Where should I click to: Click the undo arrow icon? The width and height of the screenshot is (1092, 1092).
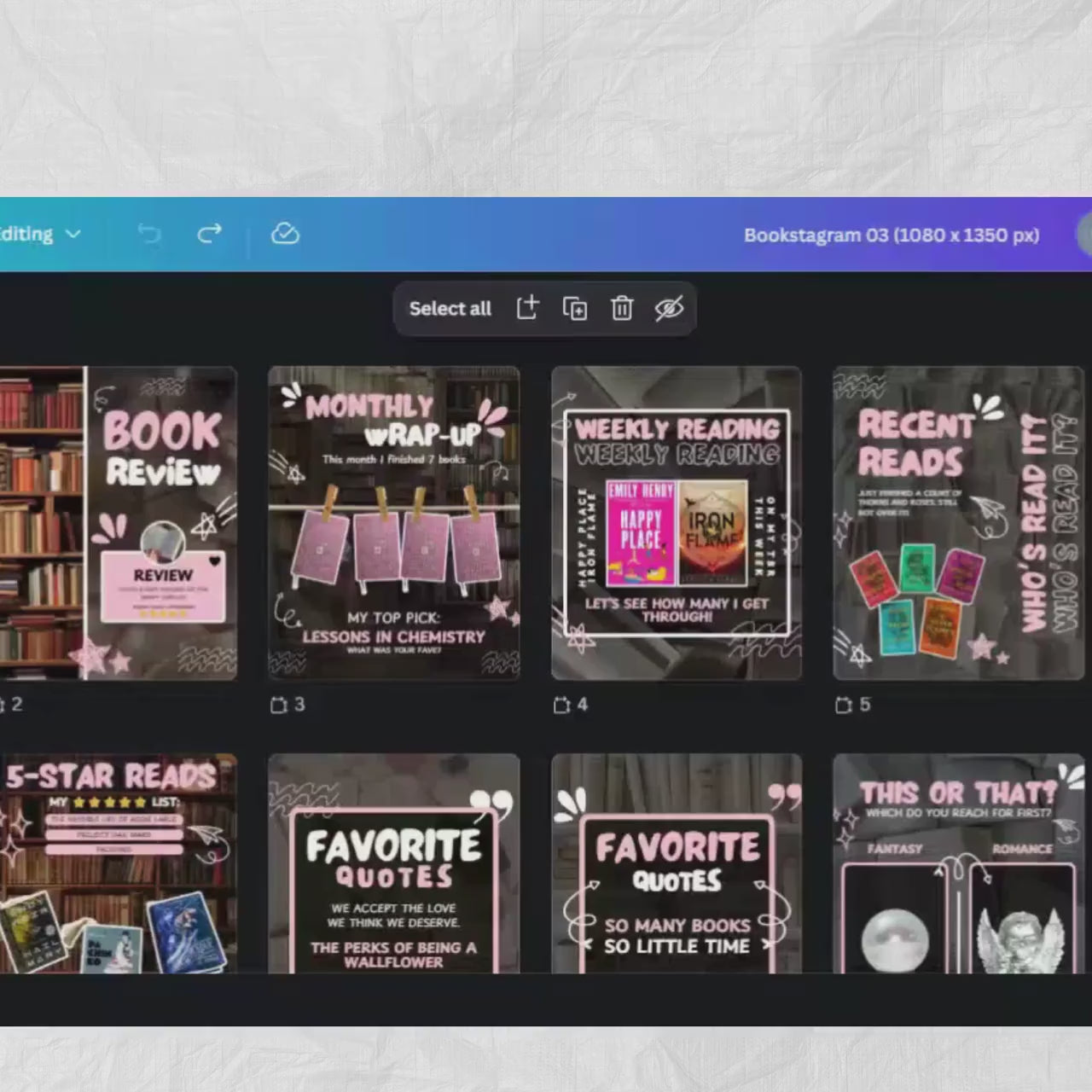pyautogui.click(x=149, y=234)
